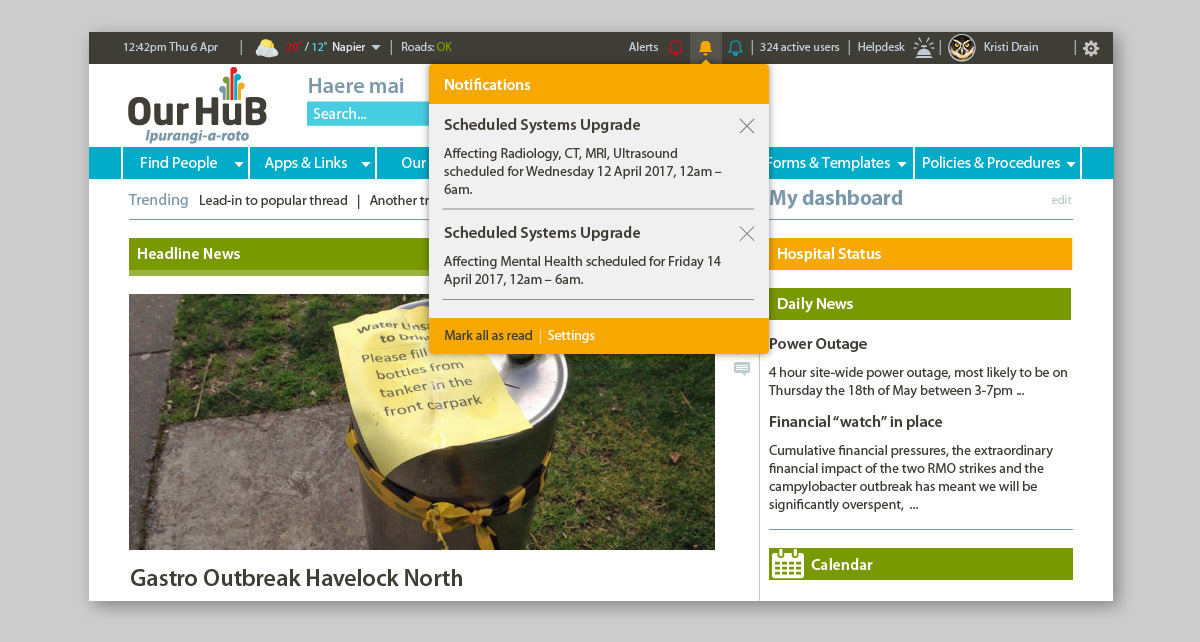Click the Notifications panel title
Screen dimensions: 1200x642
(487, 85)
